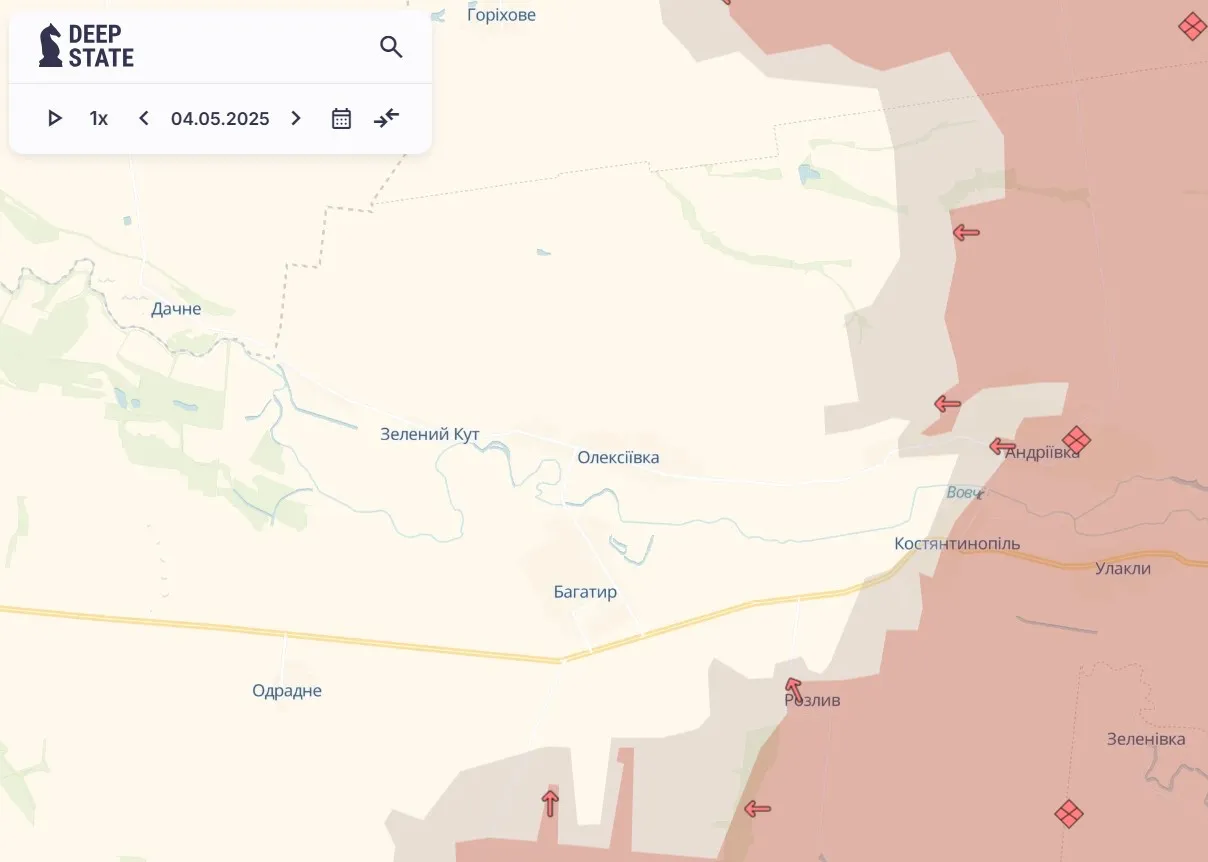Click the Зелений Кут village label
1208x862 pixels.
tap(430, 434)
